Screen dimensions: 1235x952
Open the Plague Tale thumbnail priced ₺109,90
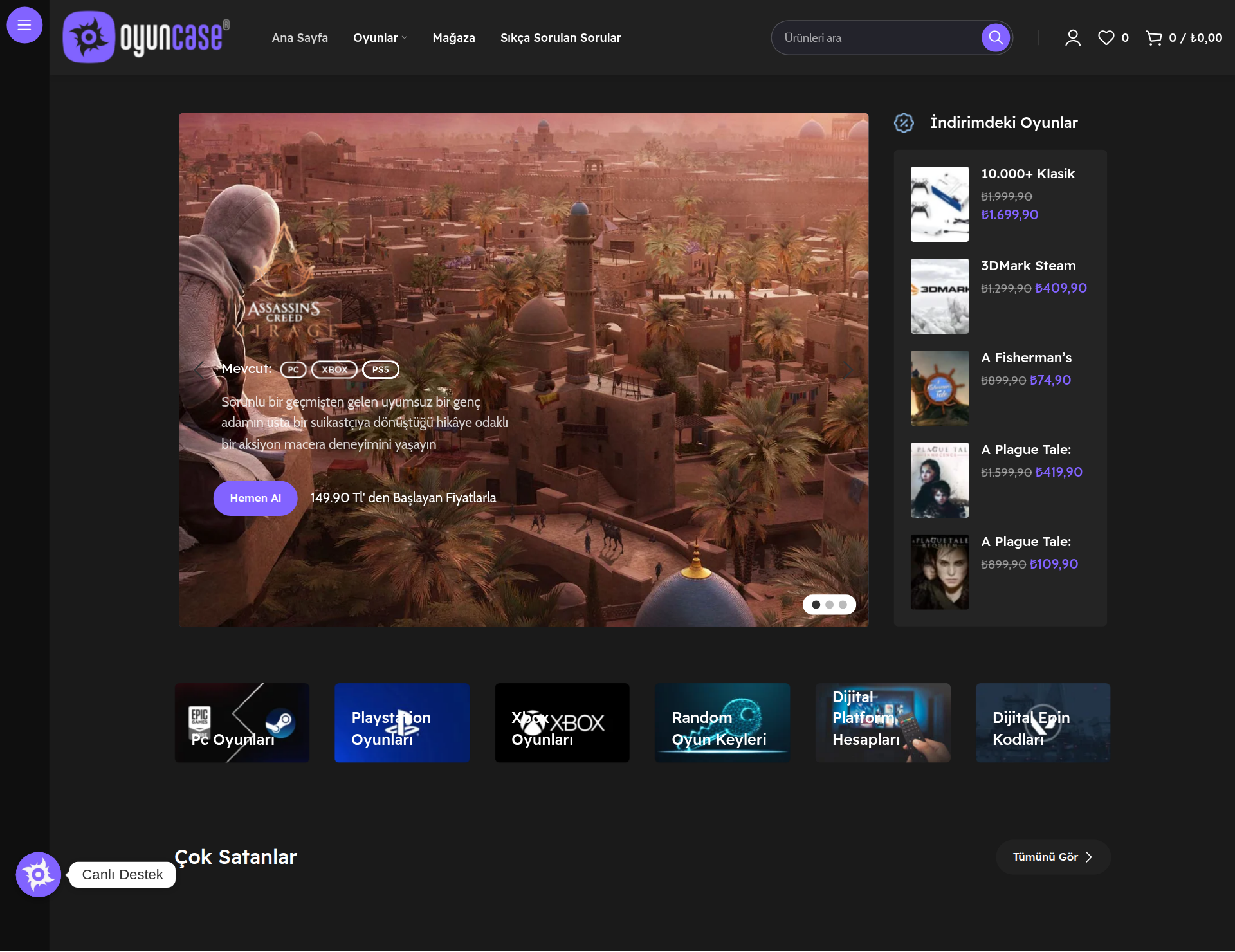click(940, 572)
